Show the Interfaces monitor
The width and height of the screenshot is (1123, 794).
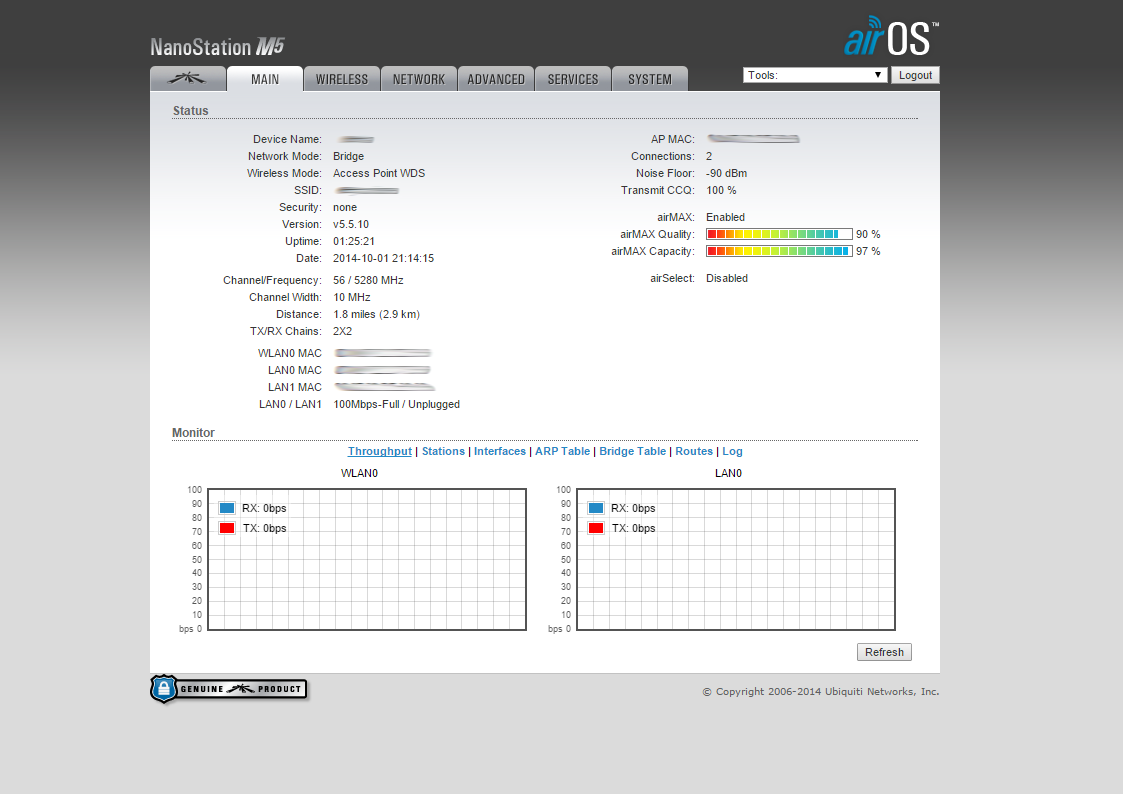[500, 451]
